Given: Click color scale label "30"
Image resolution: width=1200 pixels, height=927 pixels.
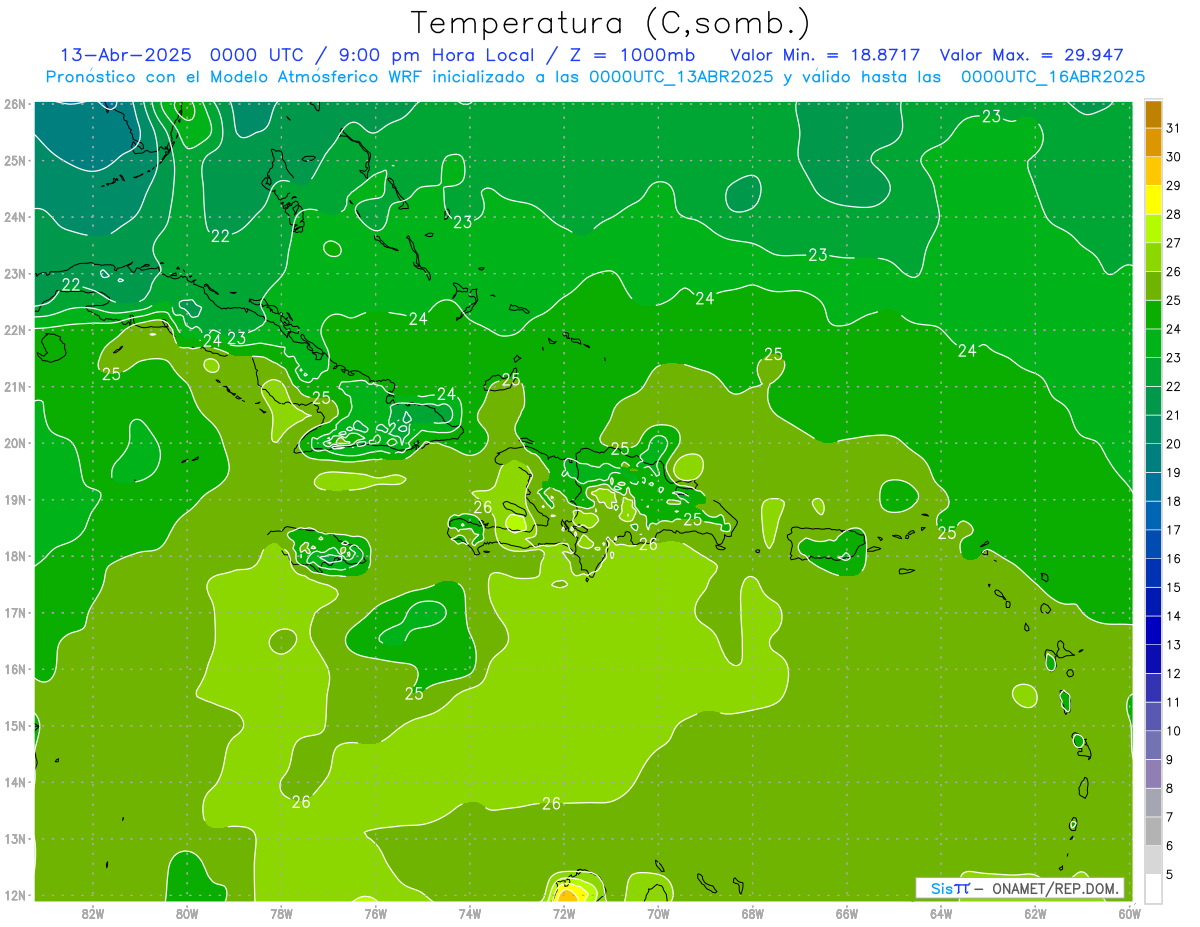Looking at the screenshot, I should (x=1174, y=157).
